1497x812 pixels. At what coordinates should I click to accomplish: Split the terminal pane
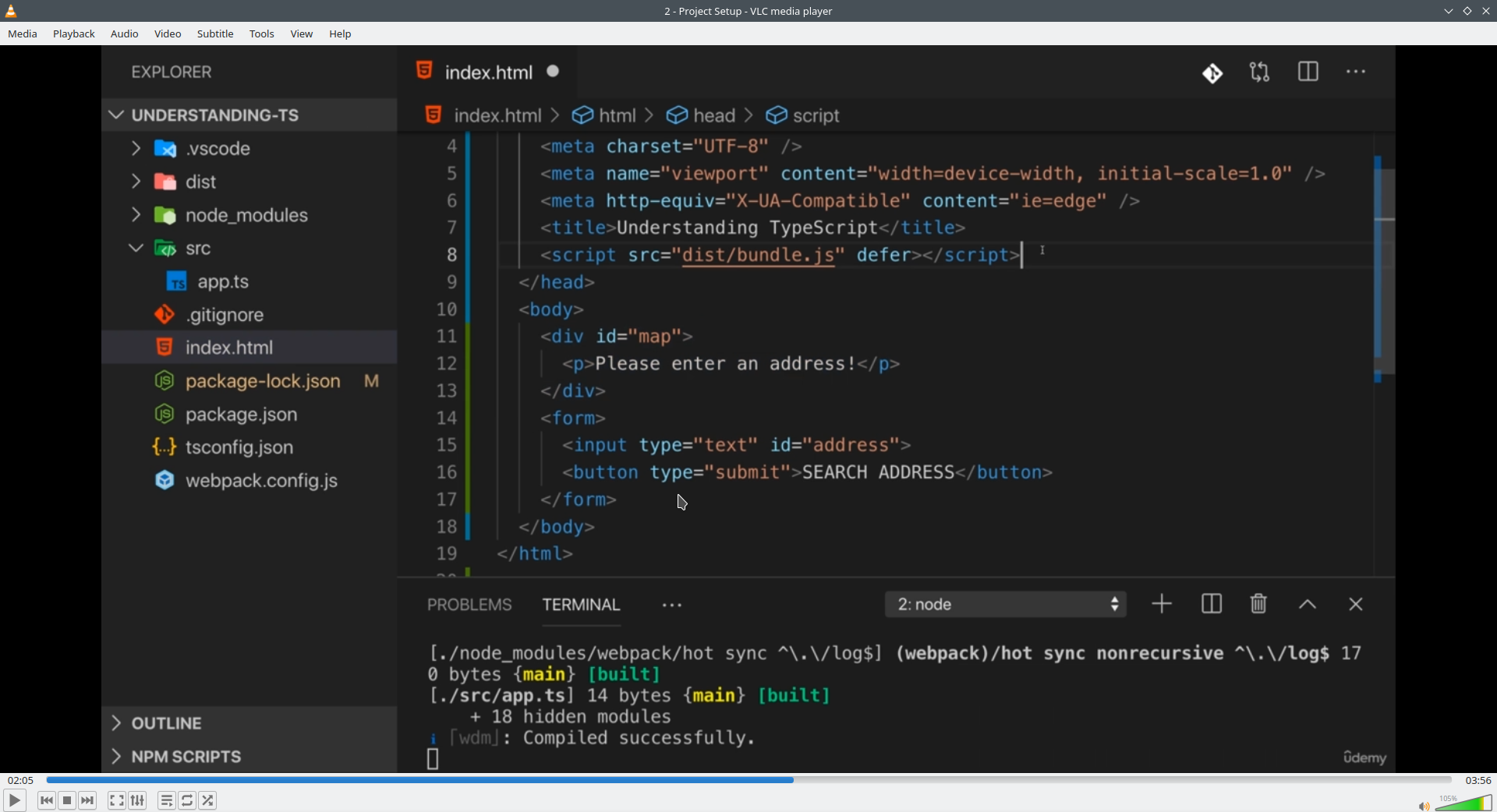point(1212,604)
